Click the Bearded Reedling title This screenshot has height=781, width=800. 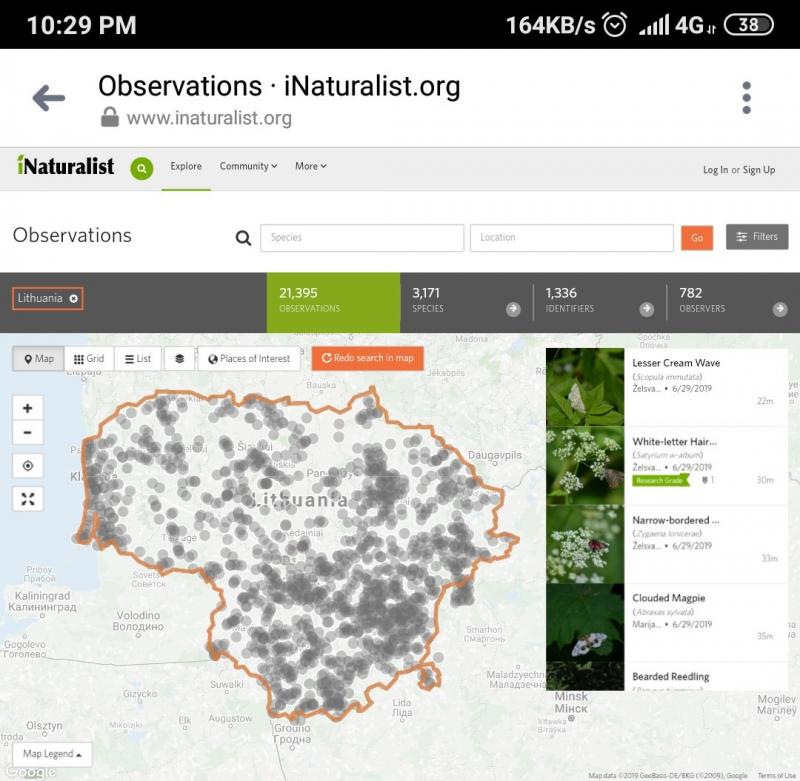(x=670, y=676)
